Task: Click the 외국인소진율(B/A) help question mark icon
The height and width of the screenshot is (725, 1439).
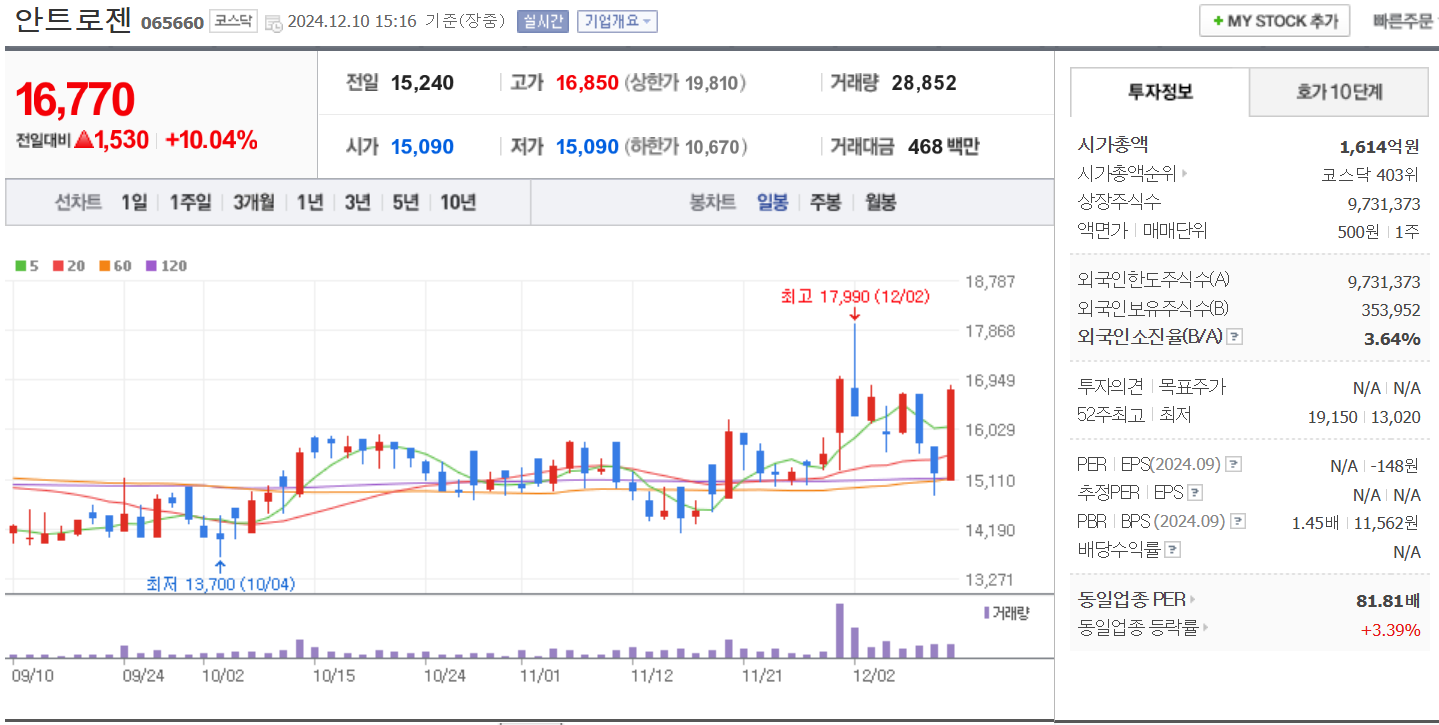Action: coord(1234,338)
